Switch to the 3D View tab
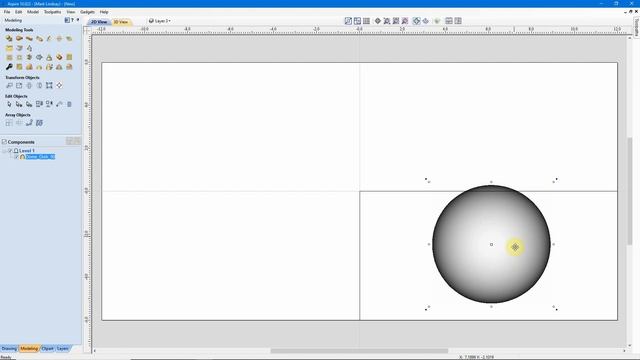Screen dimensions: 640x360 tap(121, 22)
